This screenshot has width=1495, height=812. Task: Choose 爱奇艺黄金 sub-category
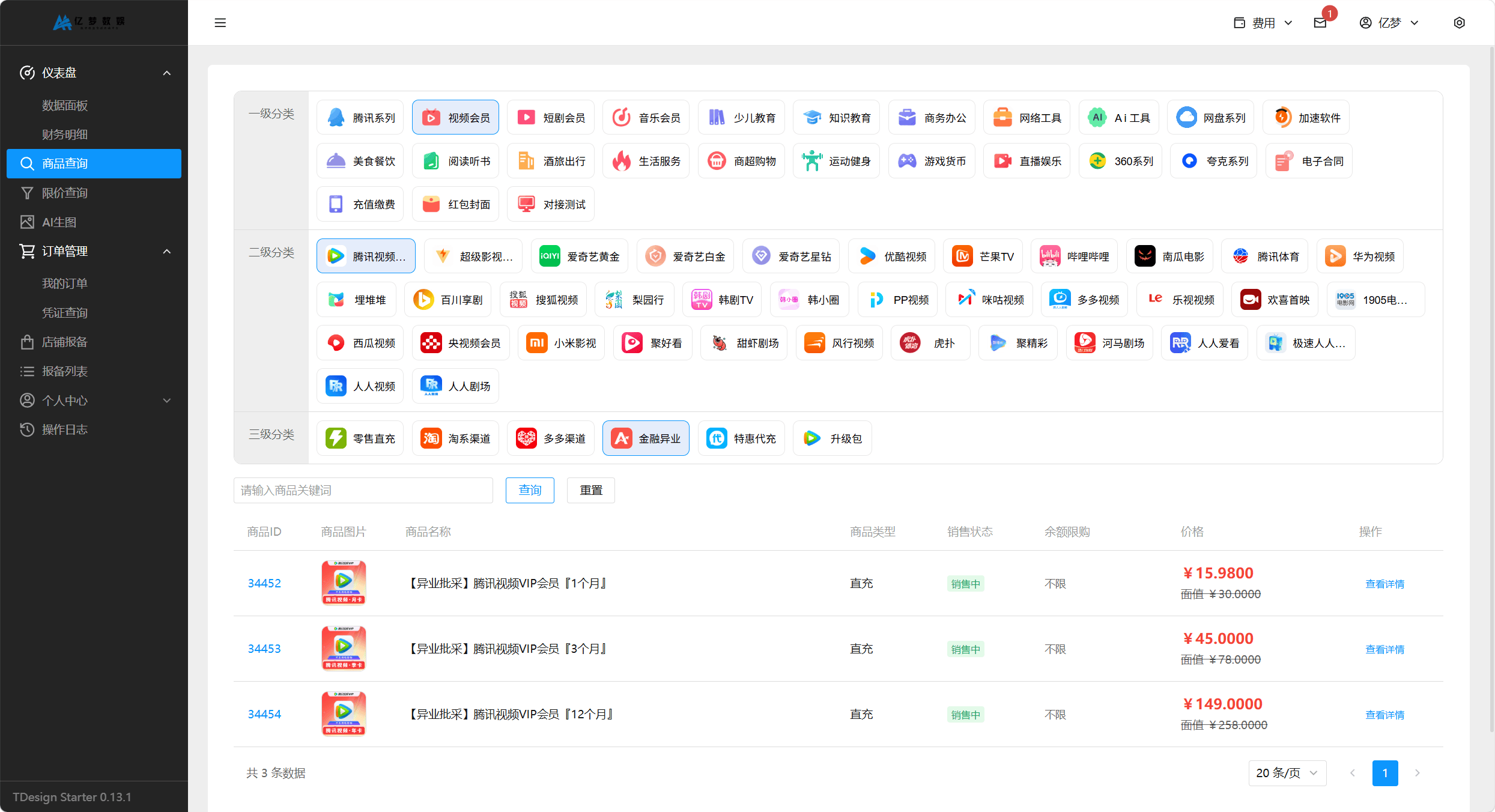580,256
